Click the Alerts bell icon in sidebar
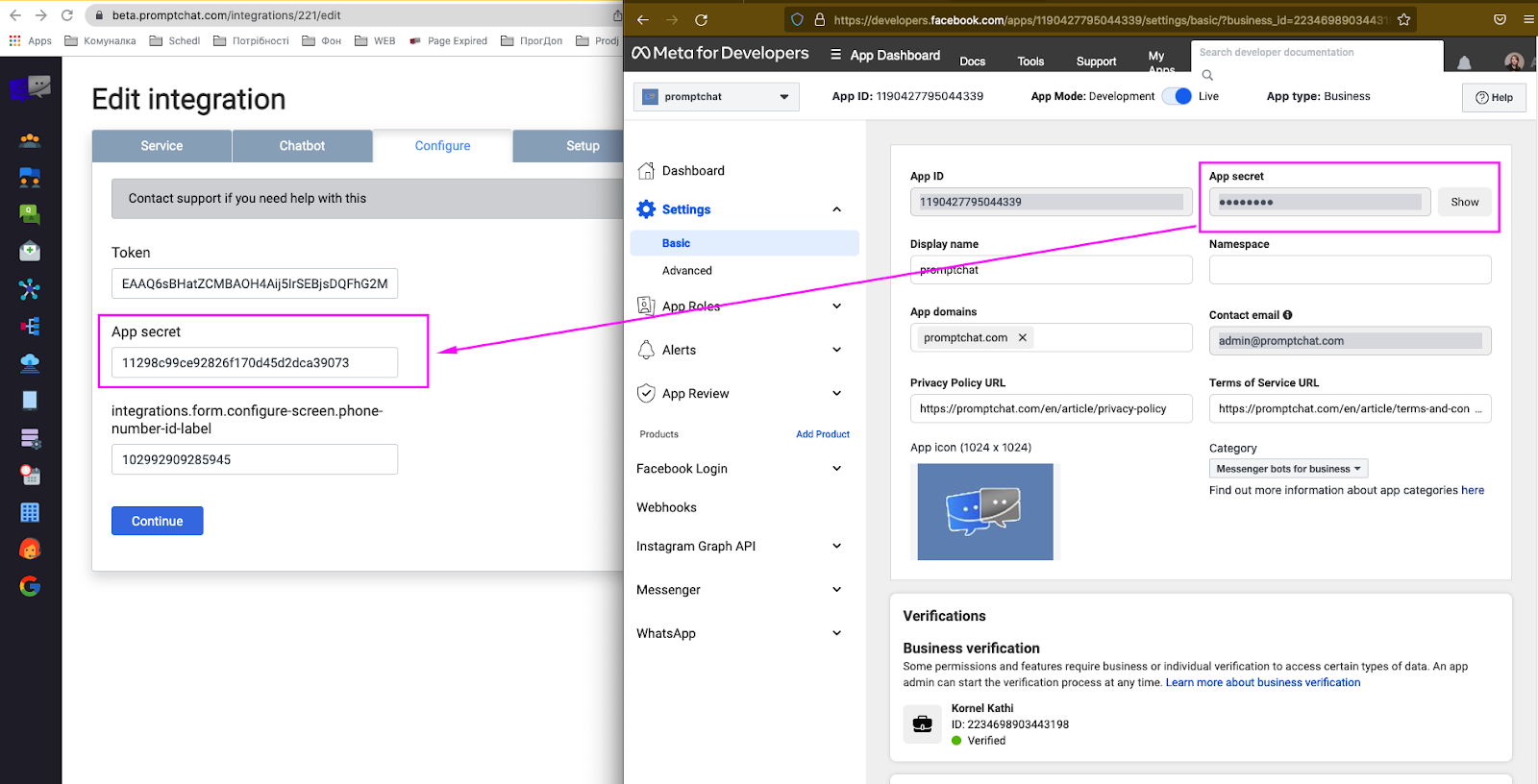1538x784 pixels. click(x=646, y=350)
